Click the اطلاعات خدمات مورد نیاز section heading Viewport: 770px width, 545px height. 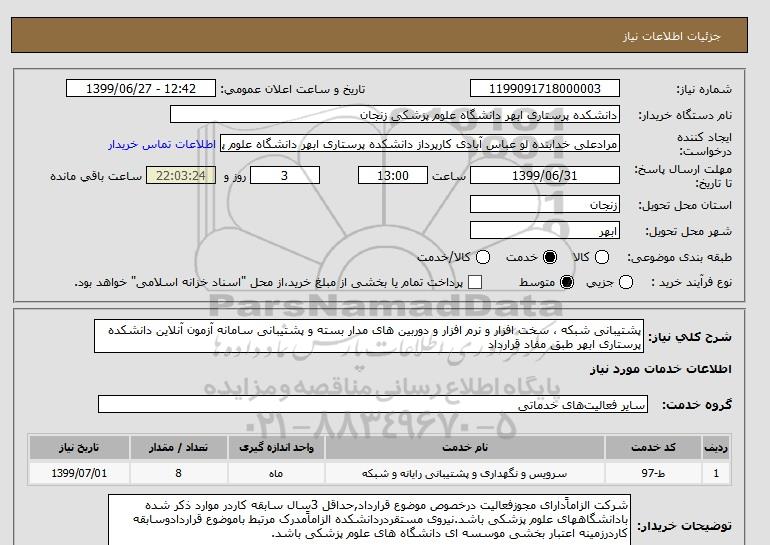[x=660, y=369]
